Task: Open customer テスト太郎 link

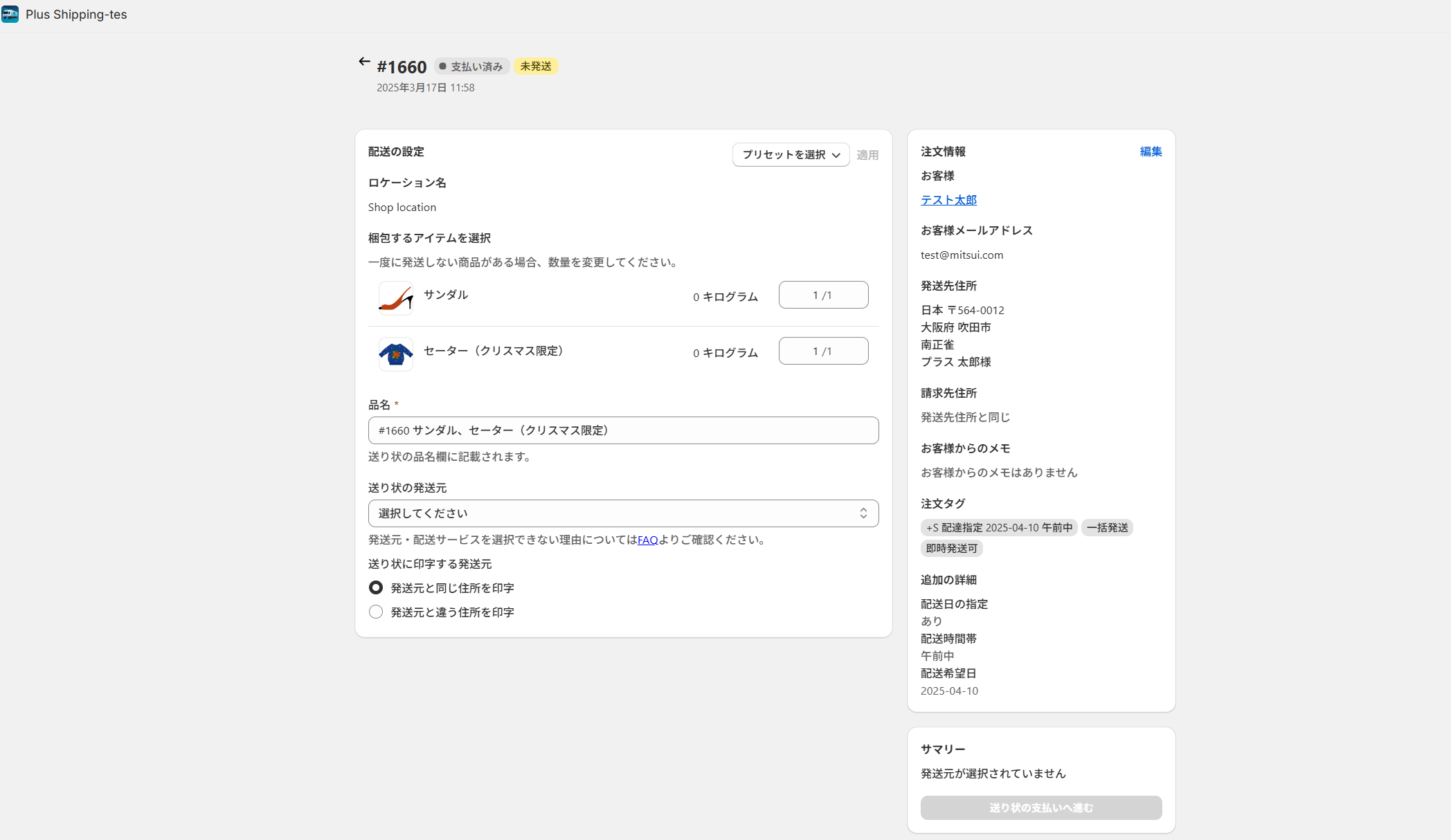Action: click(948, 200)
